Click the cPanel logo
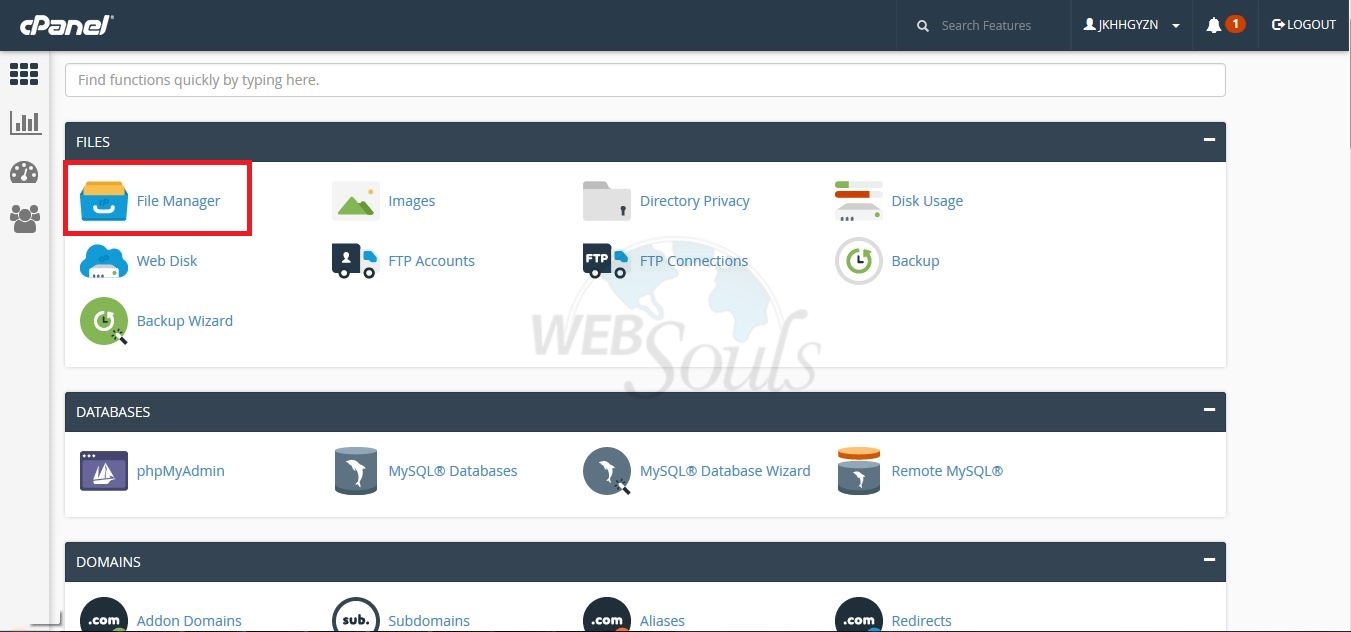1351x632 pixels. click(x=66, y=25)
